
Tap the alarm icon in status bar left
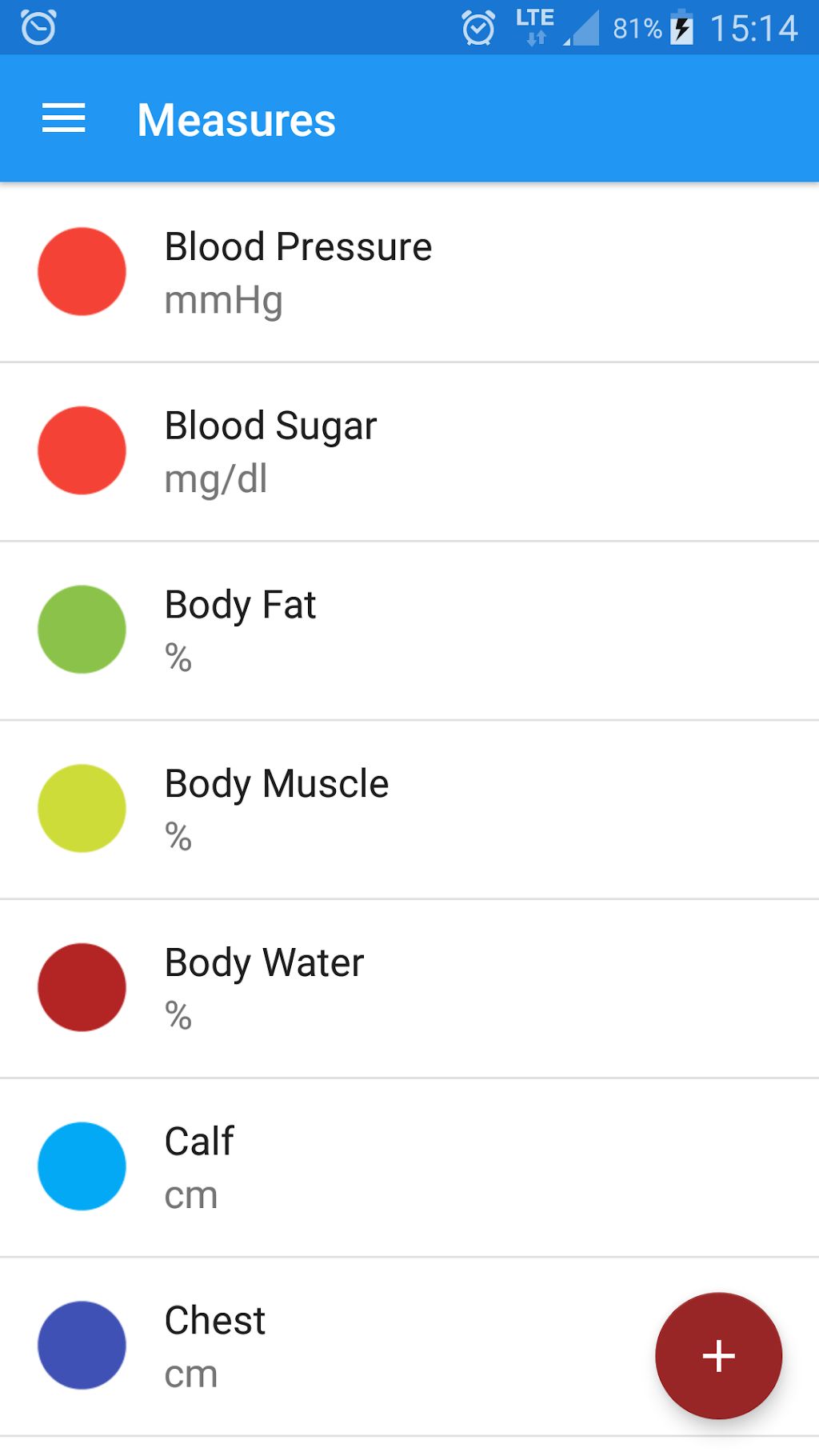click(x=38, y=28)
